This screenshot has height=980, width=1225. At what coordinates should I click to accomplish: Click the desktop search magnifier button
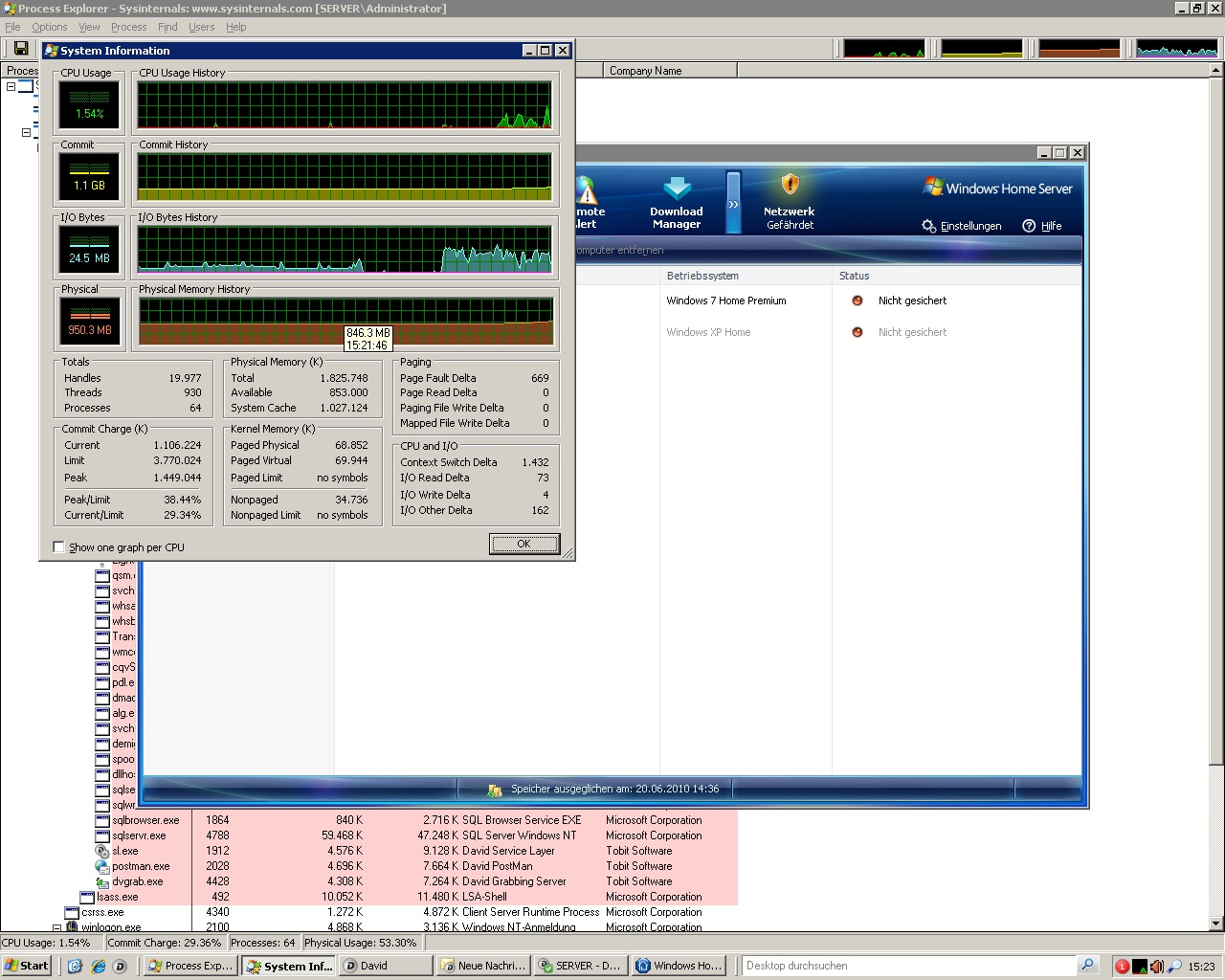click(1087, 966)
